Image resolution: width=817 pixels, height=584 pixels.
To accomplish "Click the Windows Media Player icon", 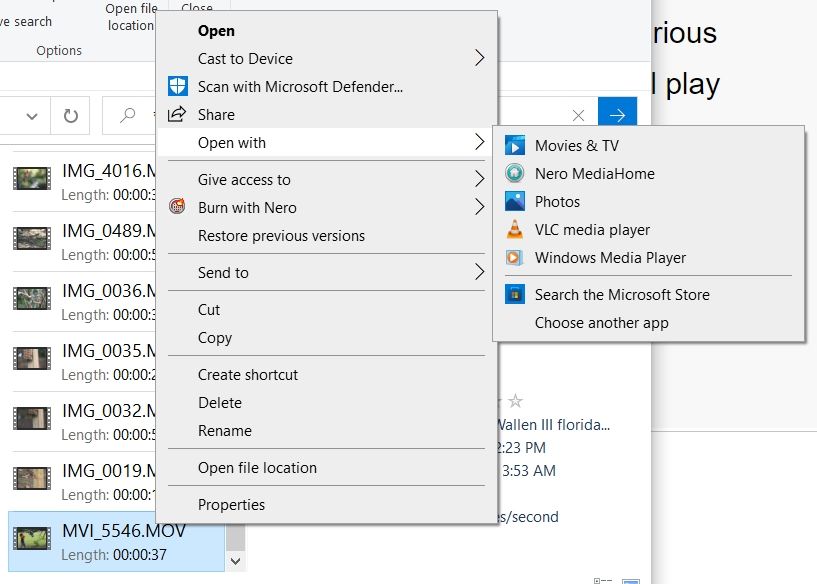I will coord(515,258).
